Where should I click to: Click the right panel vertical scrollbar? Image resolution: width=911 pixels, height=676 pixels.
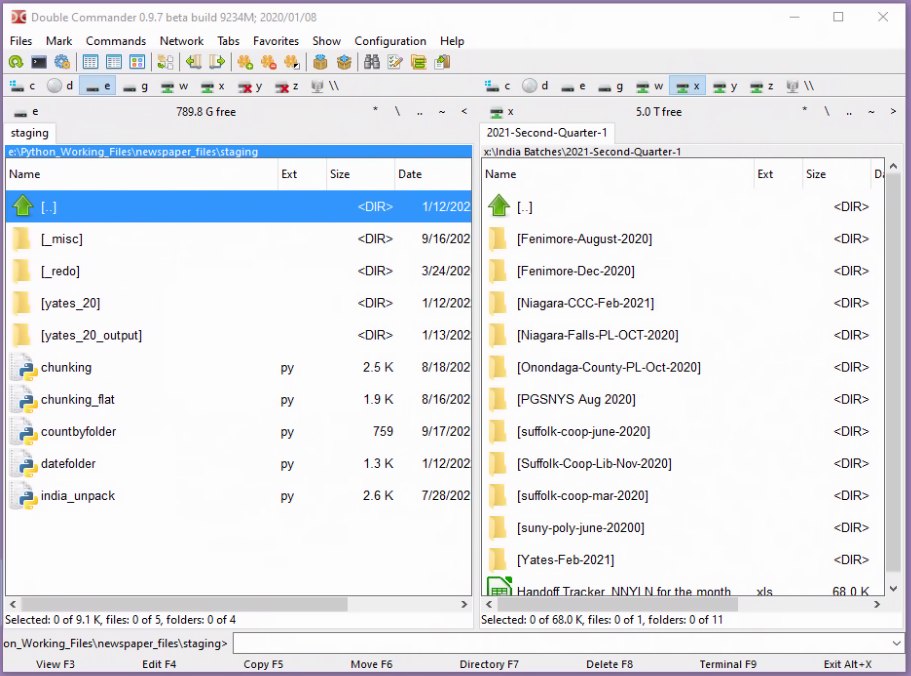[894, 372]
